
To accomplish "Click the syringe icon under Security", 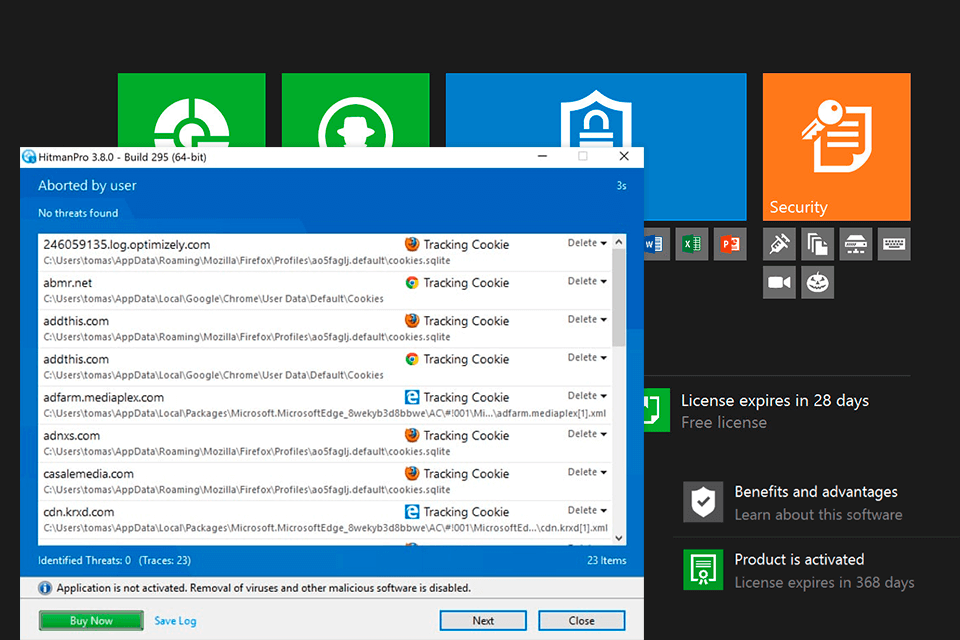I will click(779, 245).
